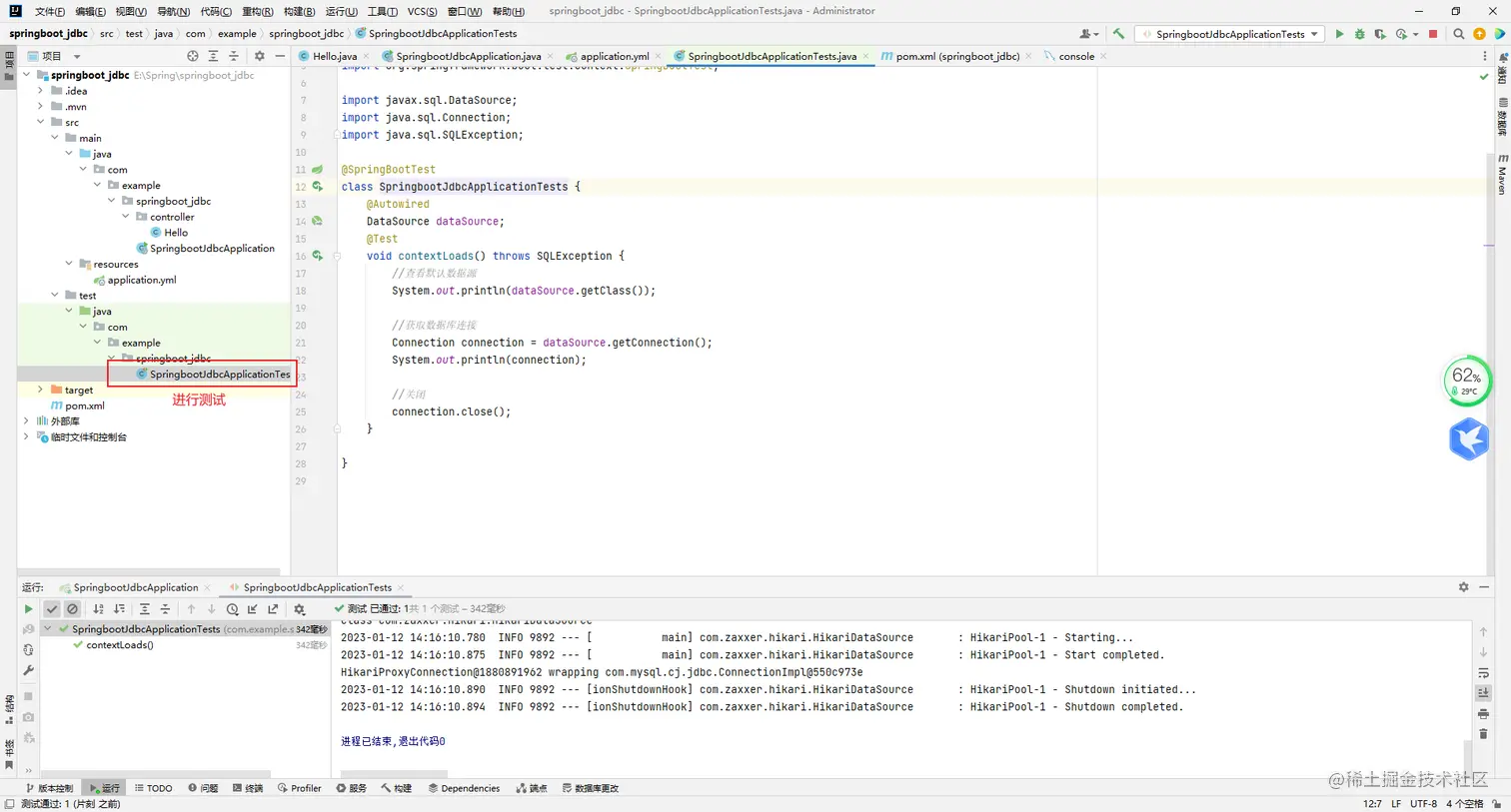
Task: Collapse all test results in Run panel
Action: coord(166,609)
